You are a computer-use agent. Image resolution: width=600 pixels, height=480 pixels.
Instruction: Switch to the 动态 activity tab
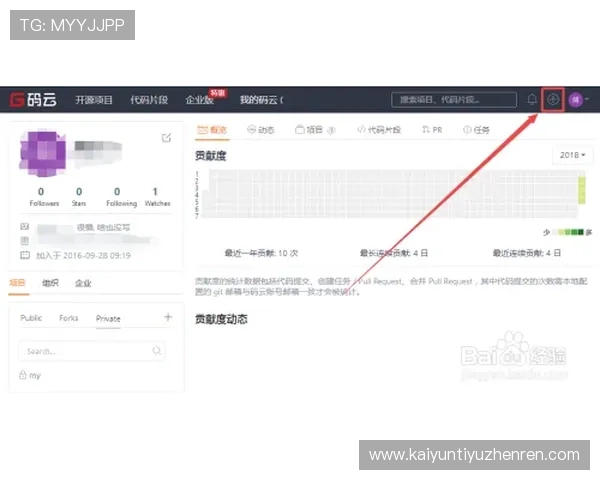click(x=261, y=130)
